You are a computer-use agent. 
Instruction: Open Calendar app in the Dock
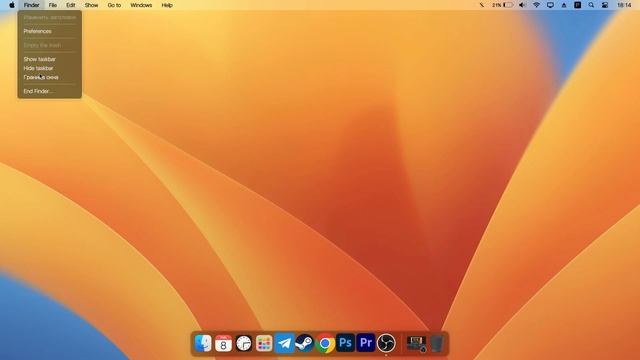click(x=223, y=343)
